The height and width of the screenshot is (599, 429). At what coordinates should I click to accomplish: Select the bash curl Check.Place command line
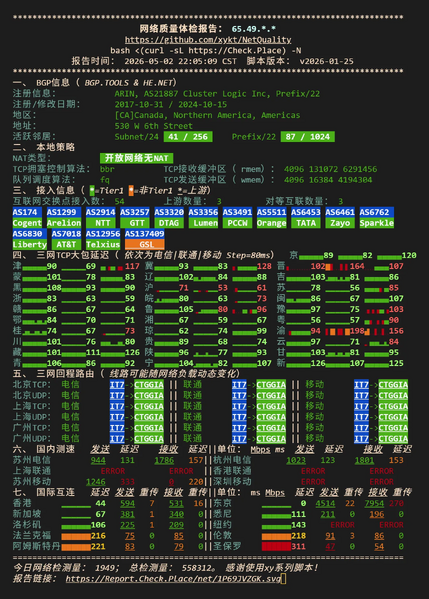[x=206, y=50]
